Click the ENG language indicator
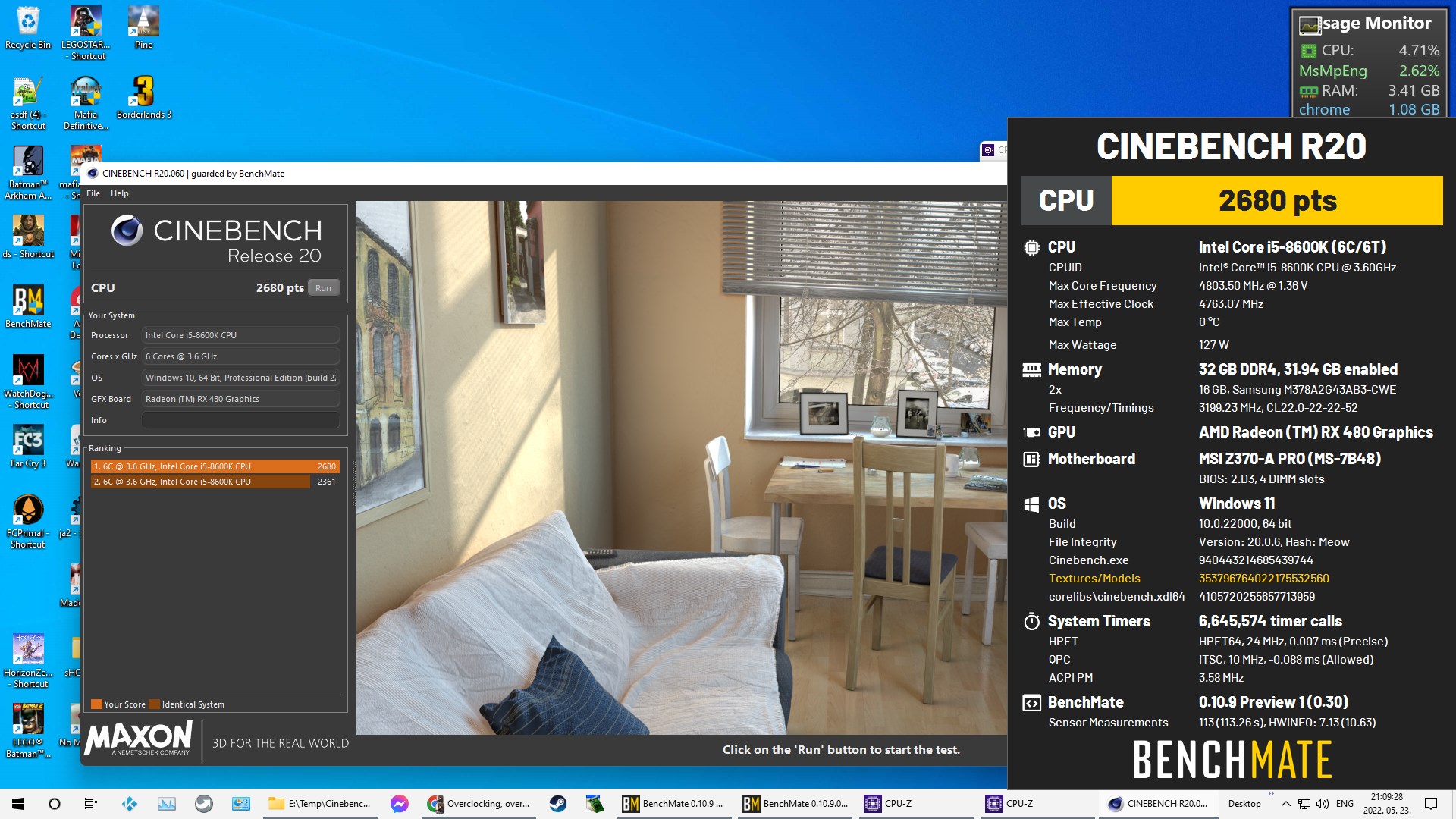The width and height of the screenshot is (1456, 819). (1345, 804)
